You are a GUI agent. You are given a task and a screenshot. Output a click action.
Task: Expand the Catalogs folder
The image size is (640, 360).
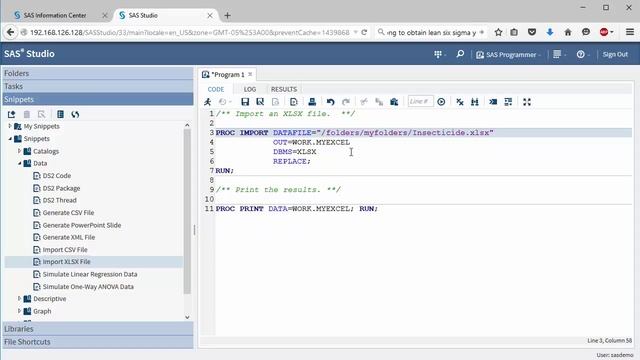19,151
